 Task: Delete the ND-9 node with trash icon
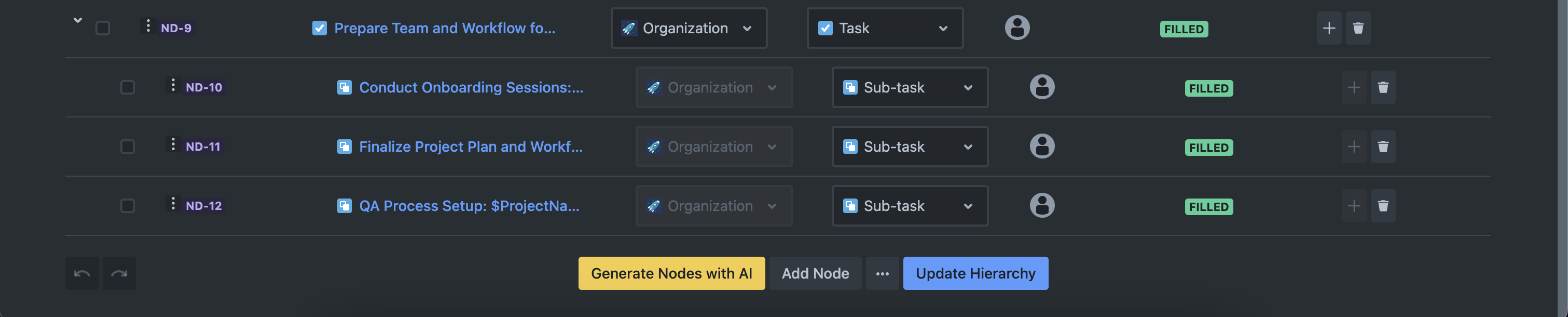pyautogui.click(x=1357, y=28)
